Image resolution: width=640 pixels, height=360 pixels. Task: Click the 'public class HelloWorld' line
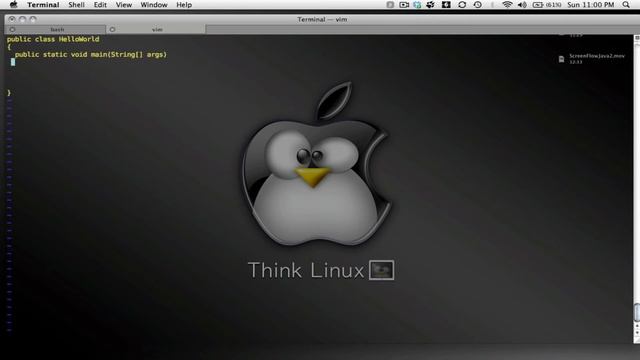coord(53,39)
